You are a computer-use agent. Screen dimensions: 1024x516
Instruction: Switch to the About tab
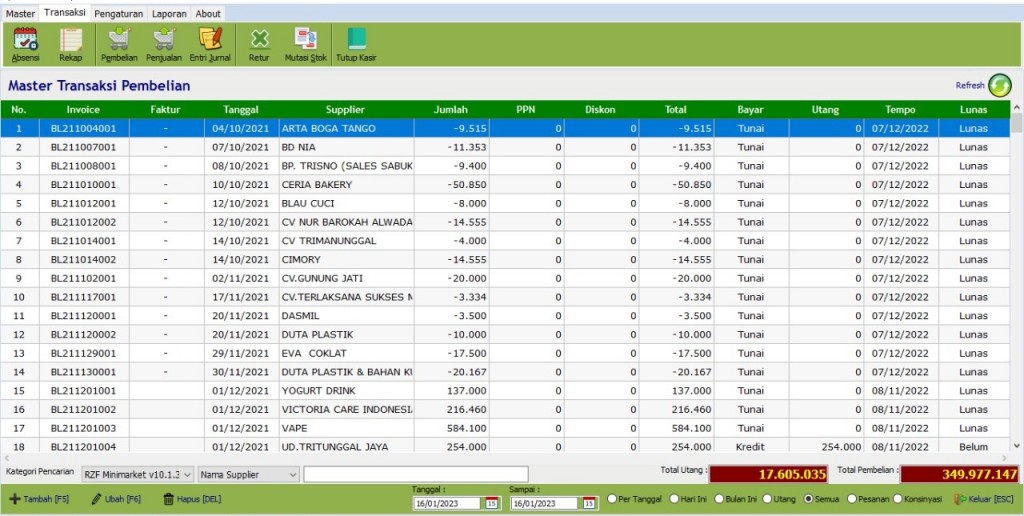[x=208, y=14]
